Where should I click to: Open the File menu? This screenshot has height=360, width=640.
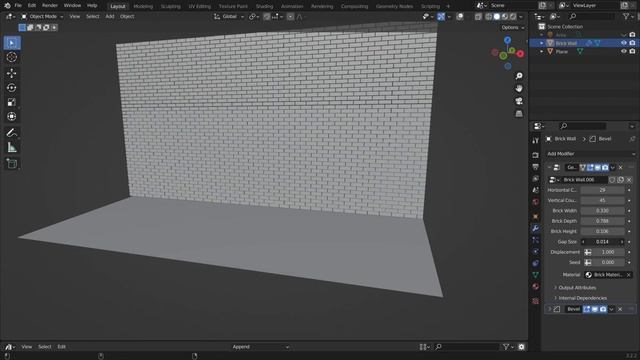[18, 6]
